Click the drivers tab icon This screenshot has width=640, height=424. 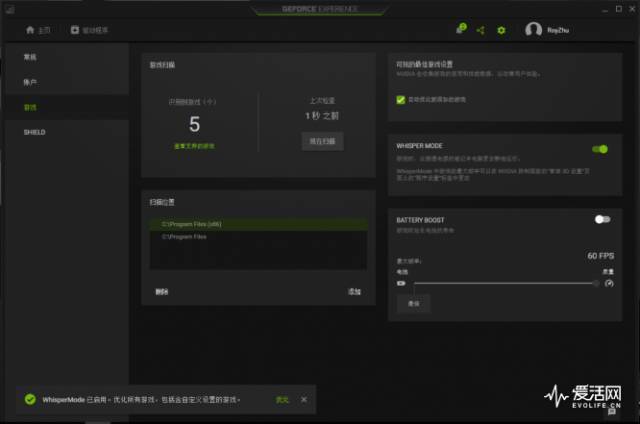click(75, 30)
